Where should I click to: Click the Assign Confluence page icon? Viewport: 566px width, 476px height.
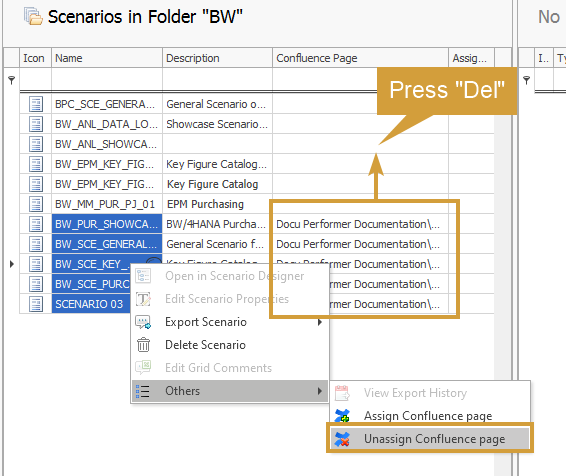342,416
